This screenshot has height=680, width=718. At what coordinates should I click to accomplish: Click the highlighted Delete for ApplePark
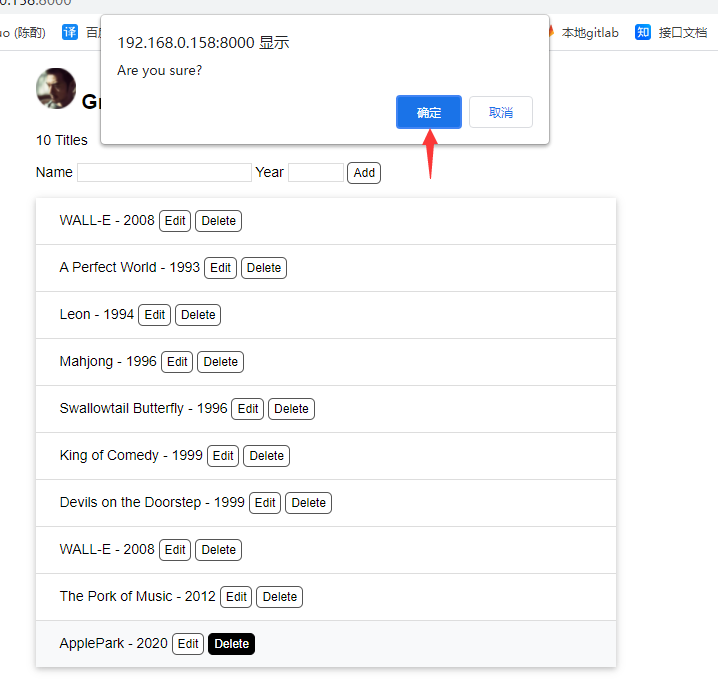pos(231,644)
